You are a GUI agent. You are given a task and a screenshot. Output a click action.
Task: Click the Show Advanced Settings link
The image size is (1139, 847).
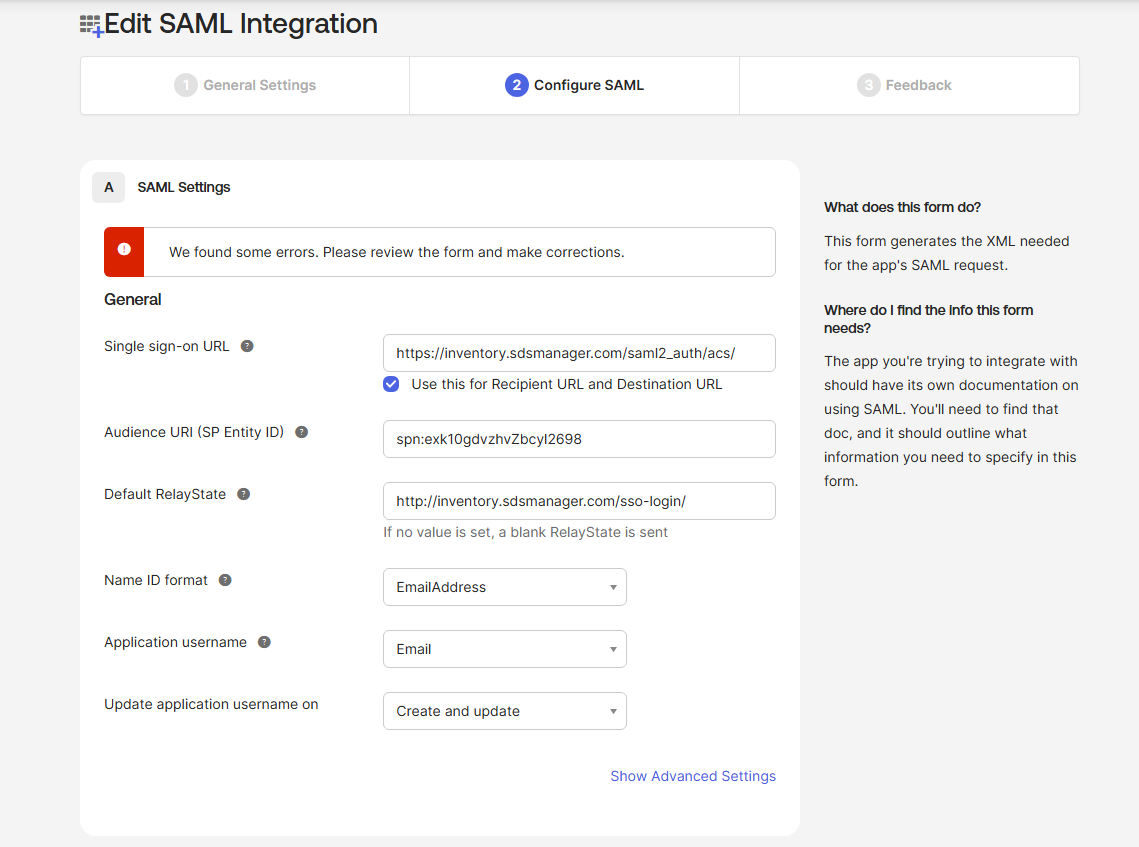tap(692, 776)
